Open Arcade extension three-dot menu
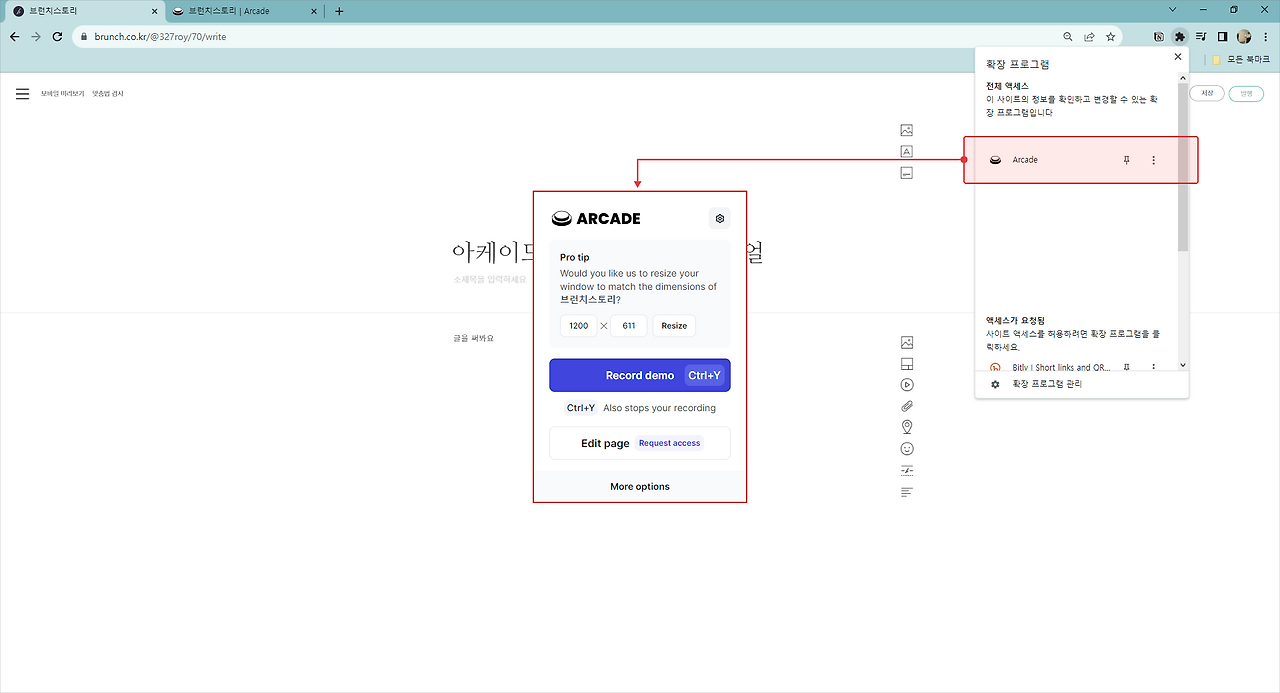The height and width of the screenshot is (693, 1280). coord(1153,160)
